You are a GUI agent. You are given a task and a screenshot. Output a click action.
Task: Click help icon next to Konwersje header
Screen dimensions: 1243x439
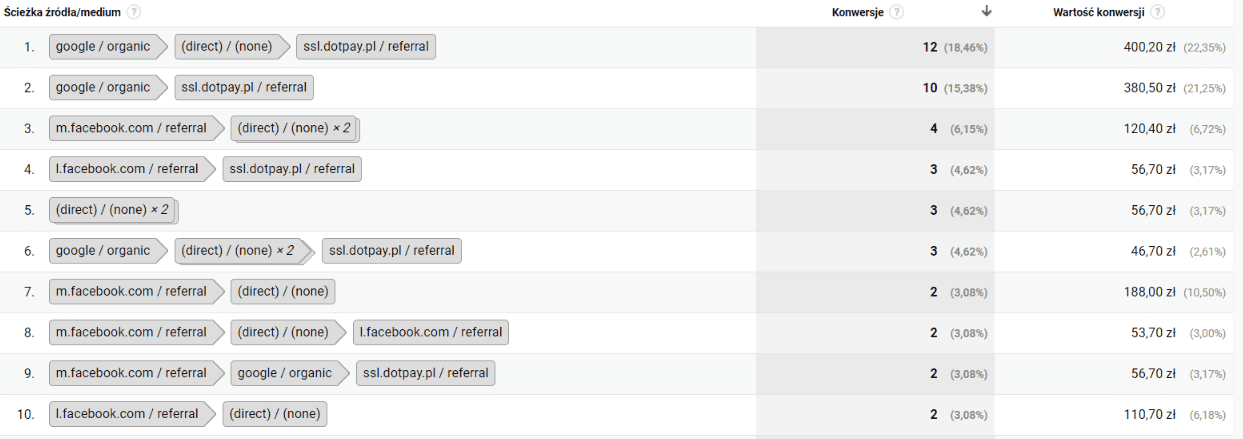pos(897,12)
